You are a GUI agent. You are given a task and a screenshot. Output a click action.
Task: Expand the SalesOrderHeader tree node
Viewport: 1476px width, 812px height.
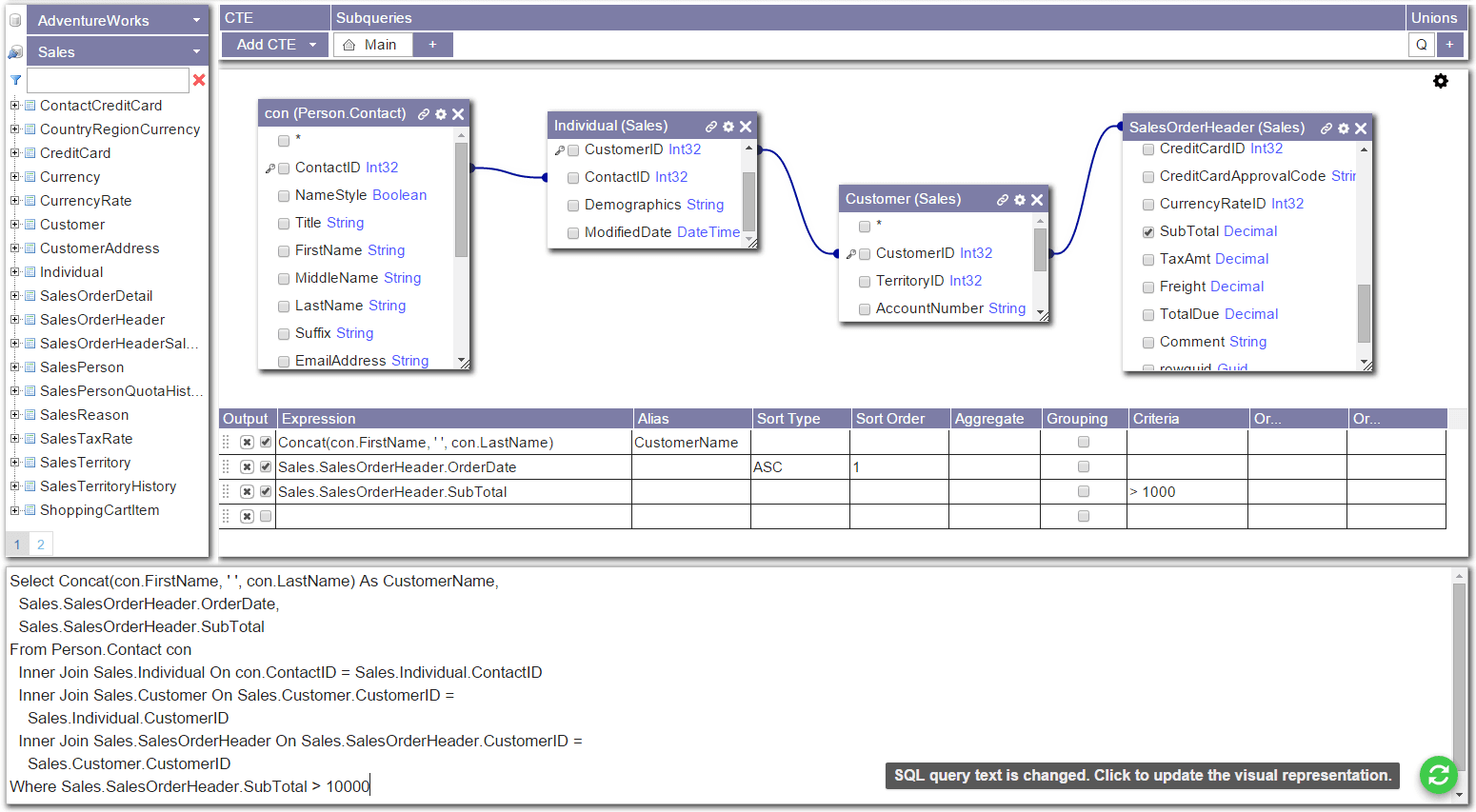(14, 320)
